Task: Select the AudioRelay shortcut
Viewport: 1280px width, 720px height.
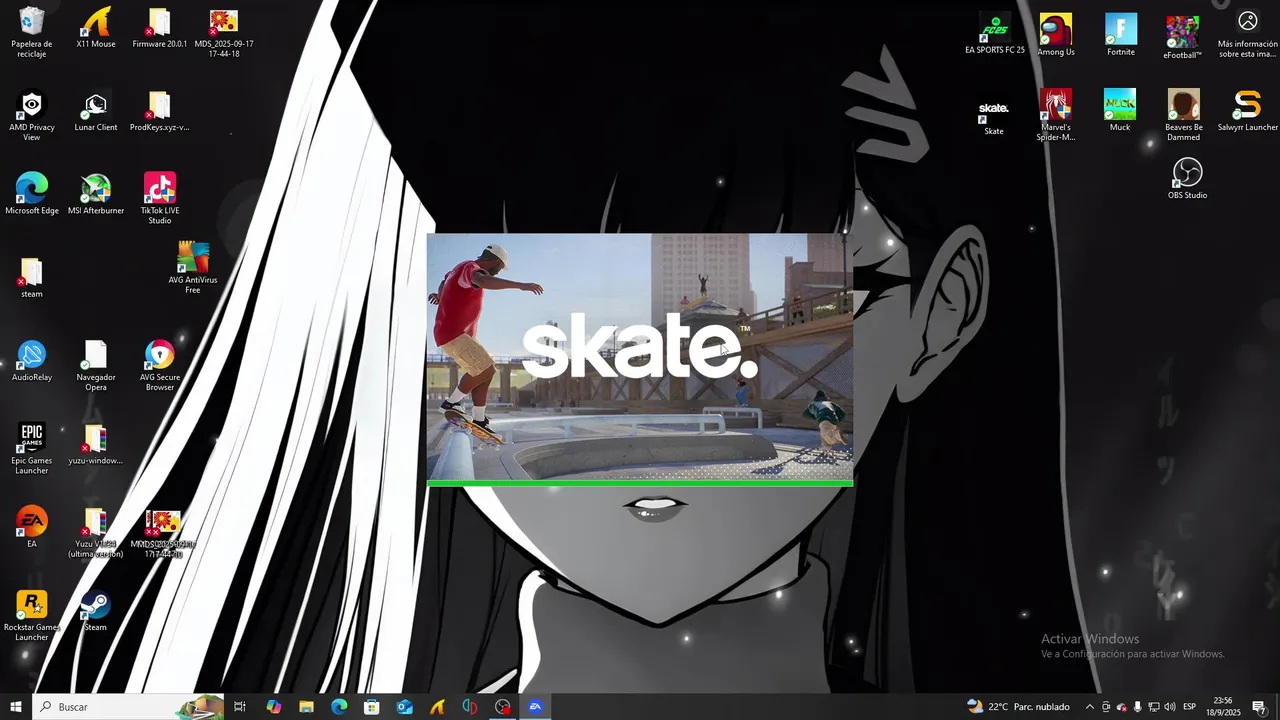Action: coord(32,361)
